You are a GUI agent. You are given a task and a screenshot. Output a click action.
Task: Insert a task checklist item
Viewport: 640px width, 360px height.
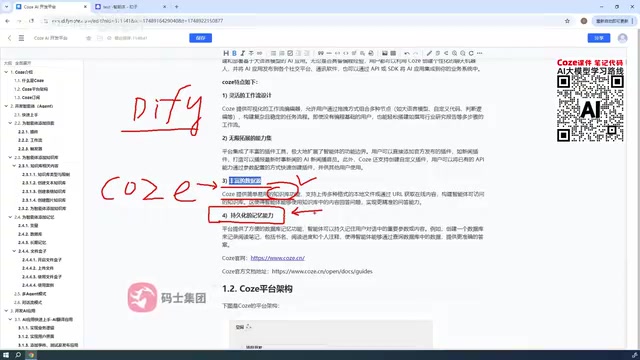(290, 53)
